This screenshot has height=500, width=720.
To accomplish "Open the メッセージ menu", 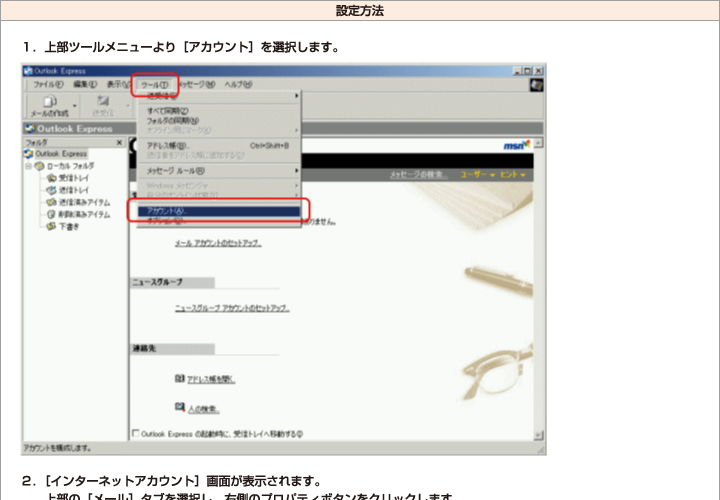I will 197,84.
